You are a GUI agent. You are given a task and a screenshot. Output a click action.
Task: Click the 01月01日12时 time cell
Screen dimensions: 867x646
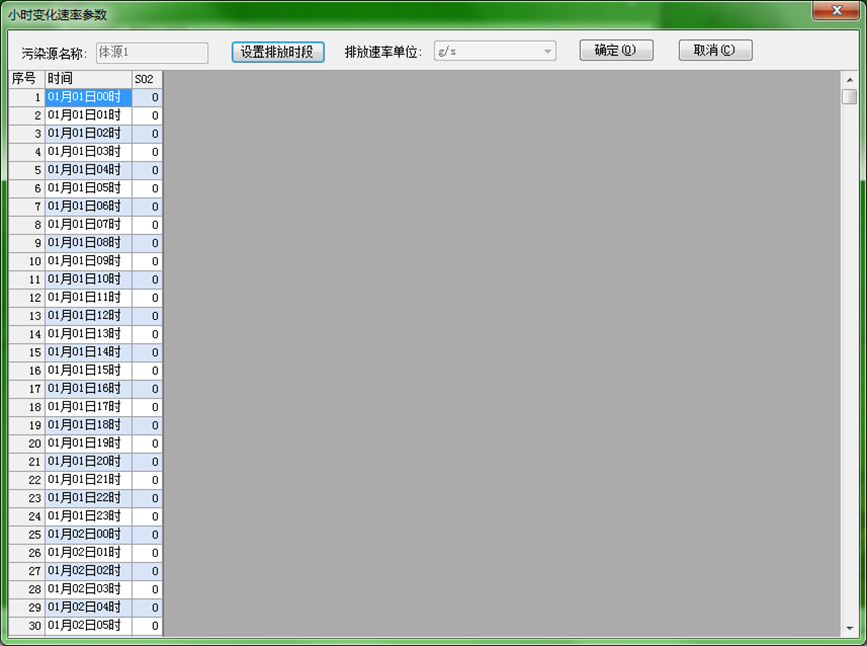pyautogui.click(x=88, y=316)
